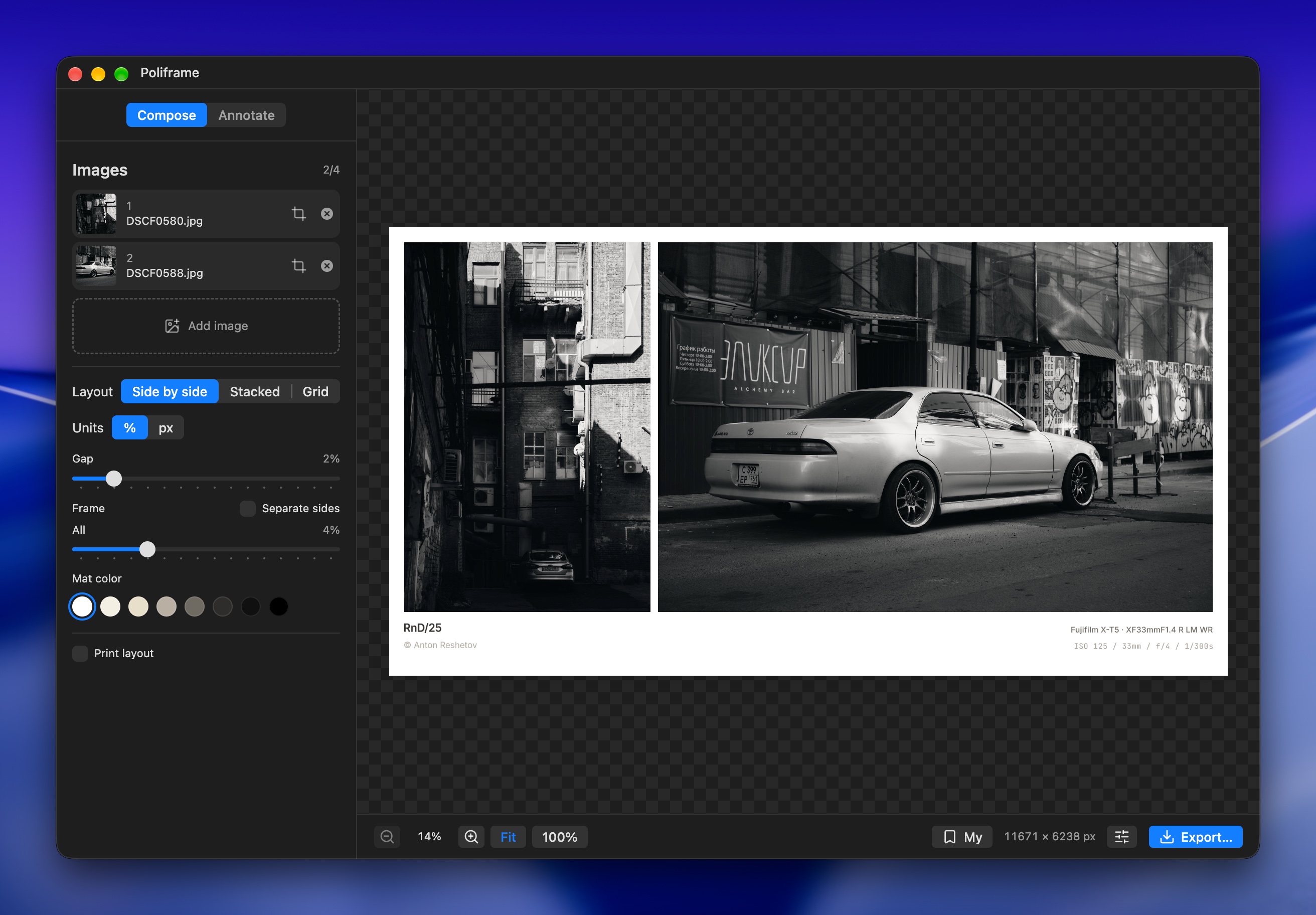Fit the canvas to the window
The image size is (1316, 915).
pyautogui.click(x=508, y=837)
